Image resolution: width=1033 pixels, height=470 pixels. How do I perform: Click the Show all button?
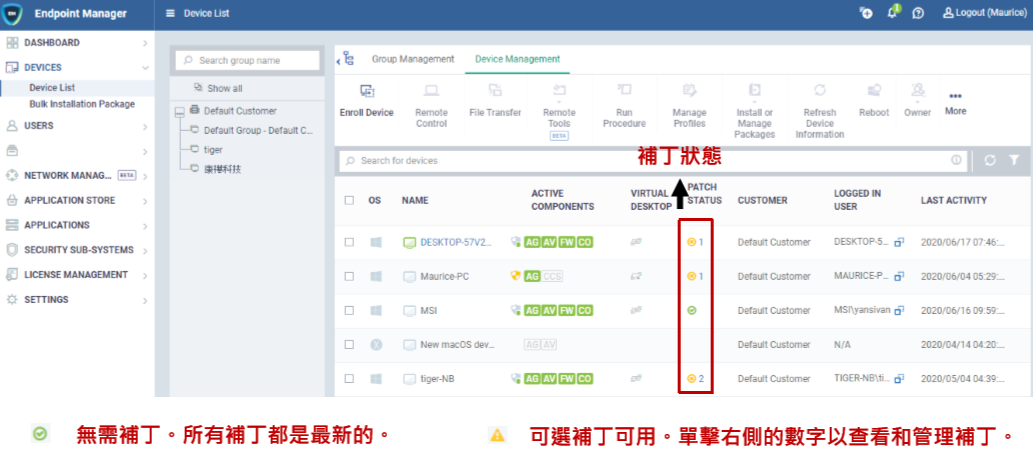218,88
